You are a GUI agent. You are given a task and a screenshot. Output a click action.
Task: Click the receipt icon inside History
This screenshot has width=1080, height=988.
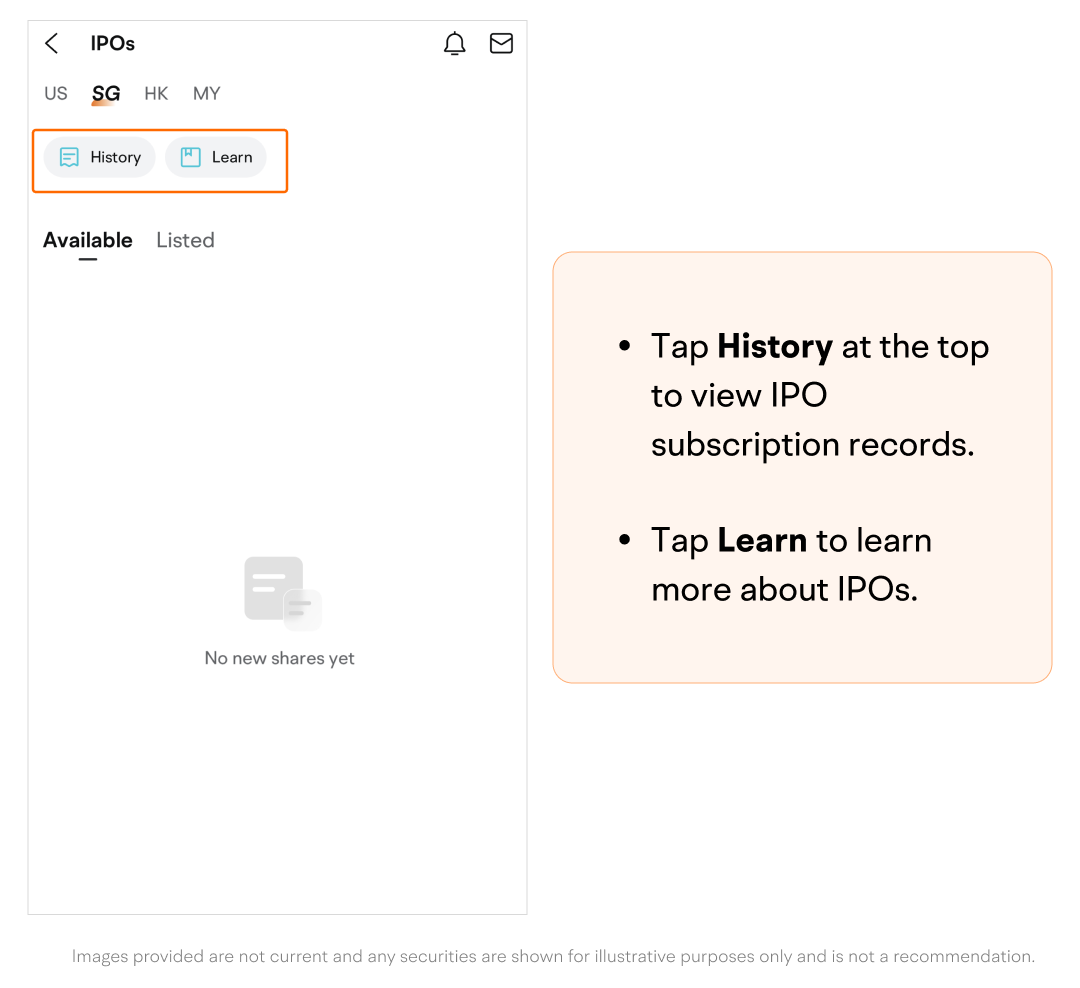click(69, 157)
